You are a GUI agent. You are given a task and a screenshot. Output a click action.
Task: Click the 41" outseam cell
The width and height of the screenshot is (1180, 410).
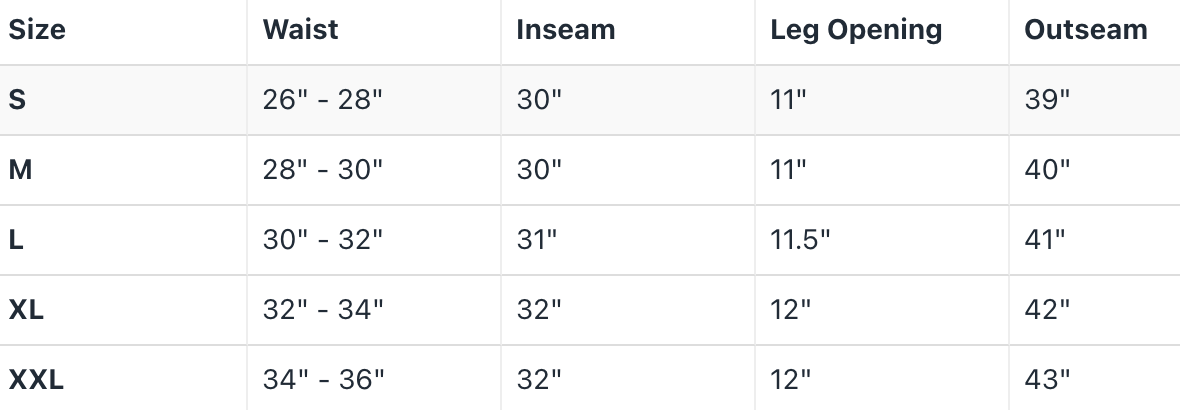tap(1047, 240)
